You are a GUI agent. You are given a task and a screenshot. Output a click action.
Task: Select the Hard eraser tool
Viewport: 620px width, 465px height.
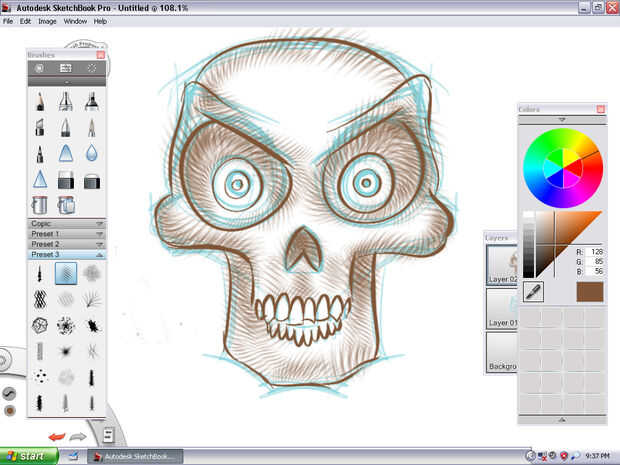[x=66, y=180]
